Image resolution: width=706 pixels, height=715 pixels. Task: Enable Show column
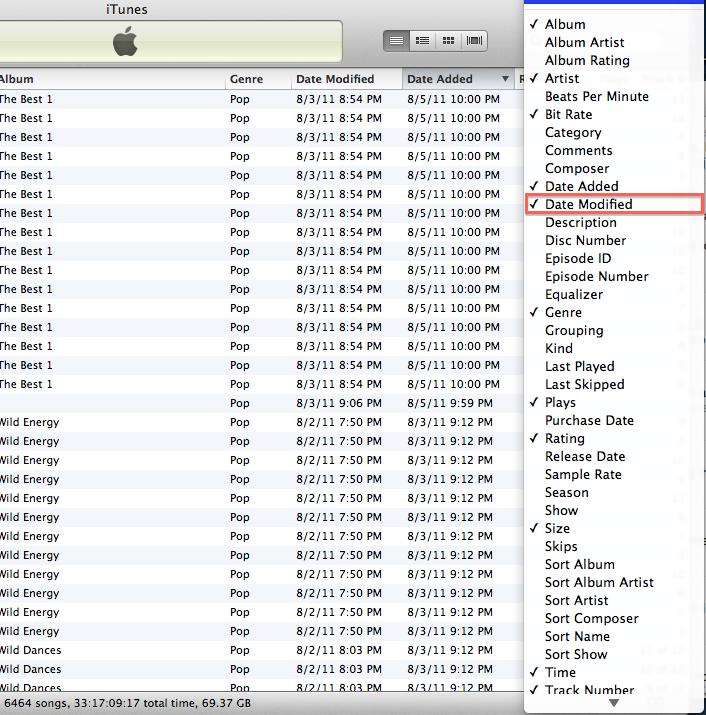click(x=613, y=511)
